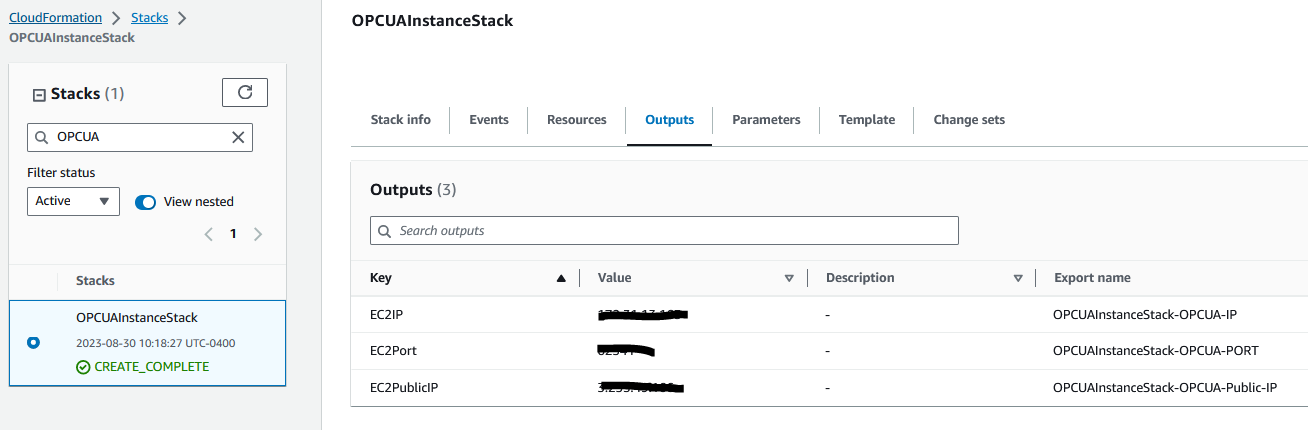The image size is (1308, 430).
Task: Collapse the Stacks panel header icon
Action: [x=39, y=94]
